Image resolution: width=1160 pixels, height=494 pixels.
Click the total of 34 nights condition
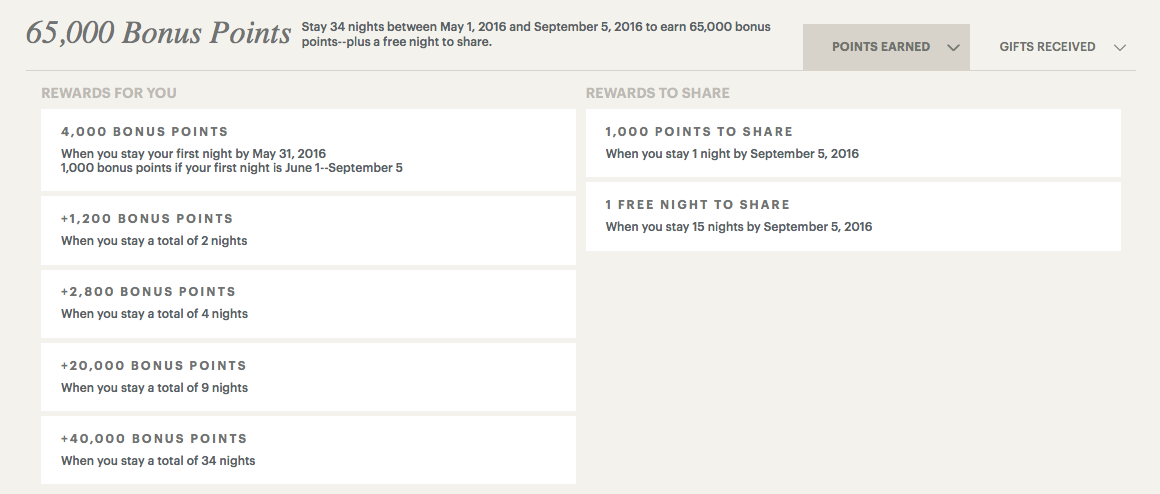click(158, 461)
